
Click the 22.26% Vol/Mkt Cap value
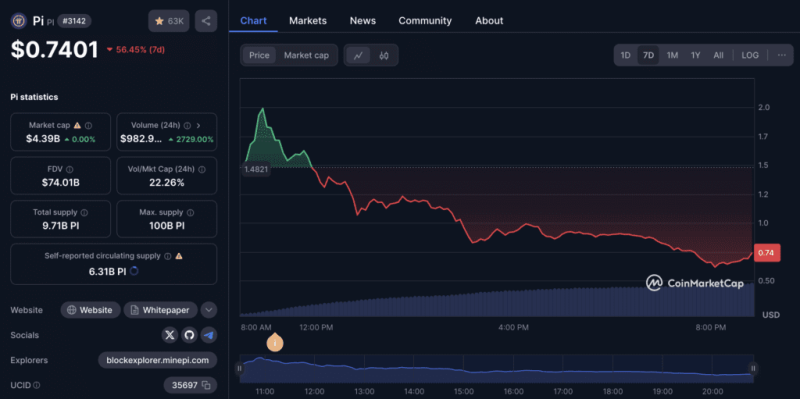[x=167, y=183]
